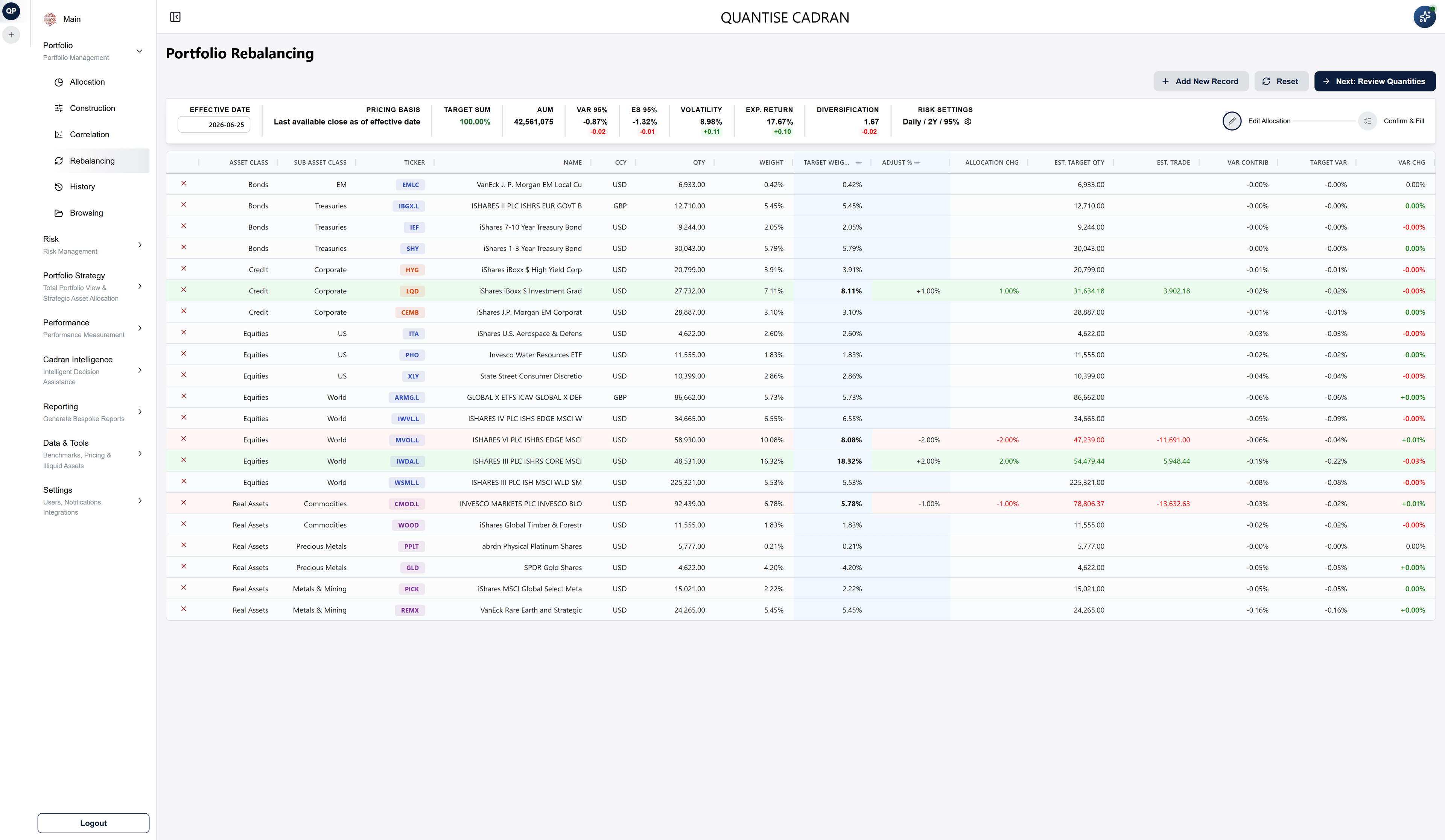Delete the SHY row
Image resolution: width=1445 pixels, height=840 pixels.
[x=184, y=247]
